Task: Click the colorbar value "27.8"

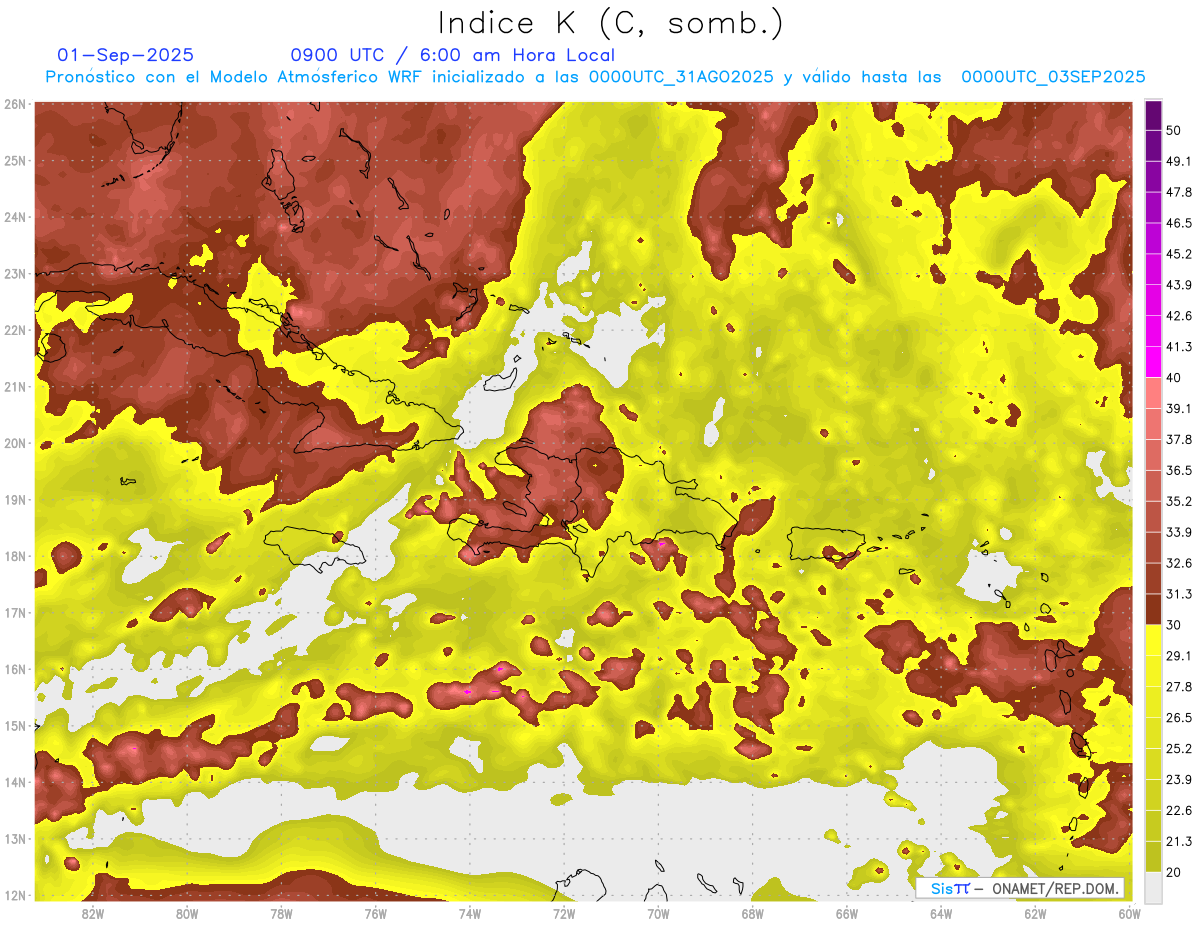Action: click(1178, 686)
